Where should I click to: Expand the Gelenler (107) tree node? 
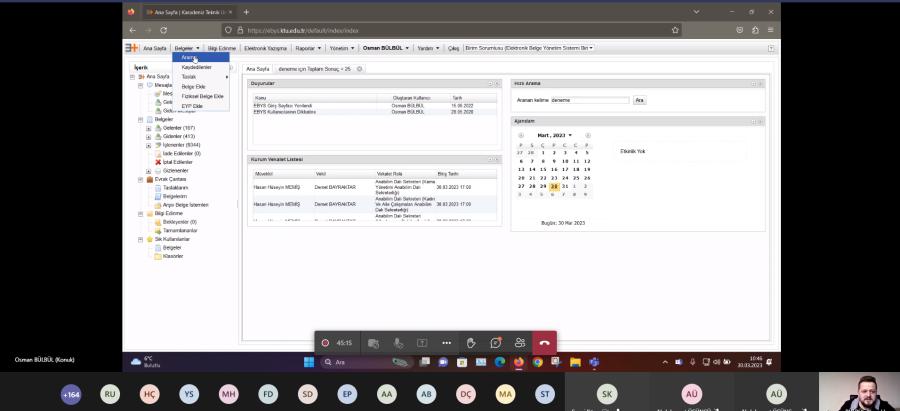149,128
